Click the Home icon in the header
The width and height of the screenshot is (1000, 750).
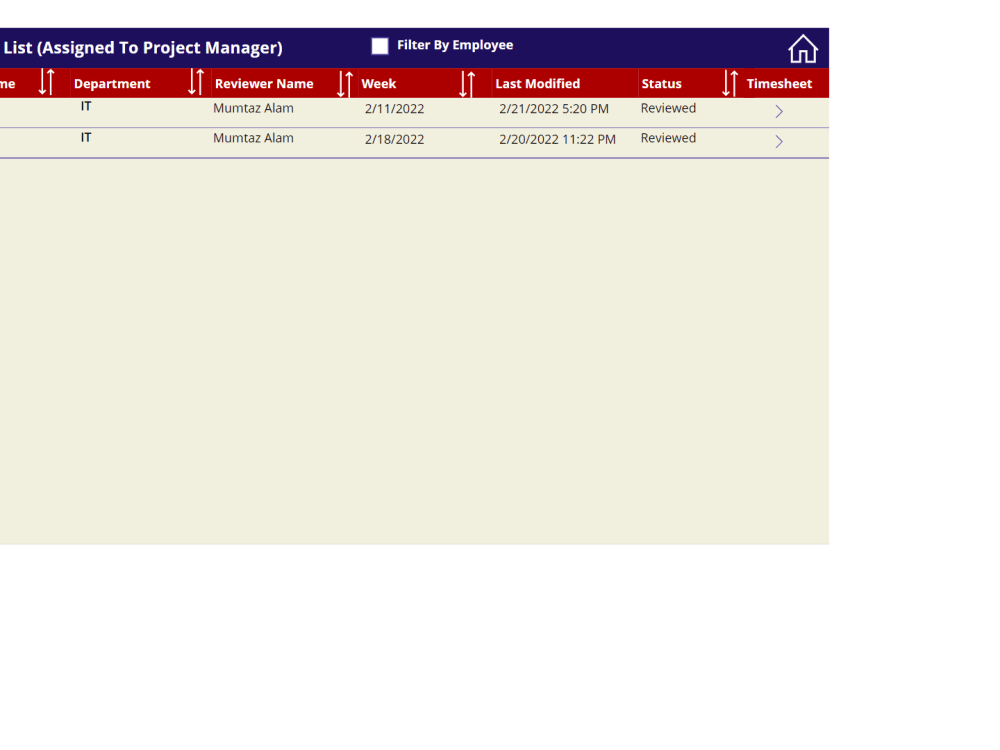(803, 47)
